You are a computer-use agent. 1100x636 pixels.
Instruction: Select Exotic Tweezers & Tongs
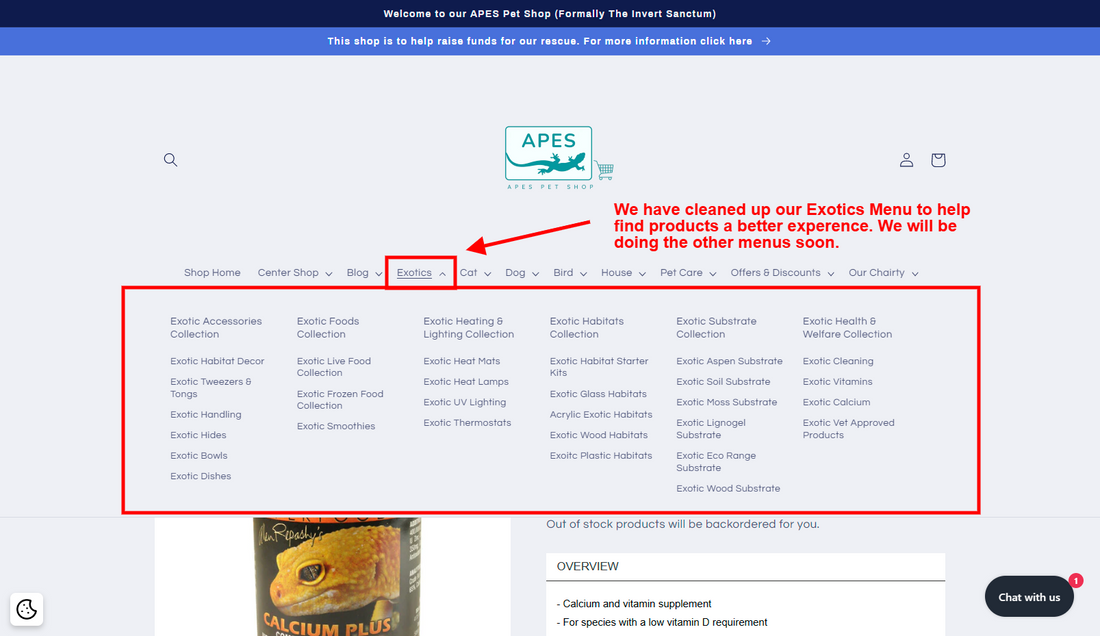coord(210,388)
